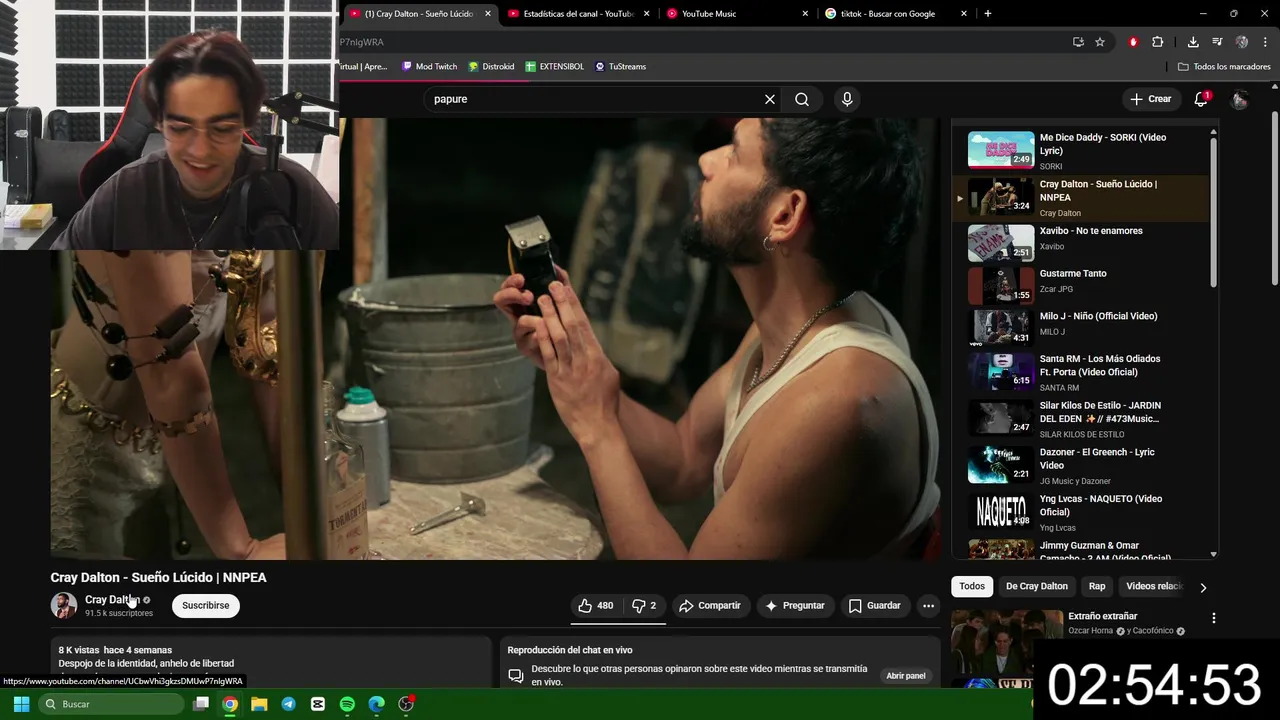The image size is (1280, 720).
Task: Click Guardar button
Action: (875, 605)
